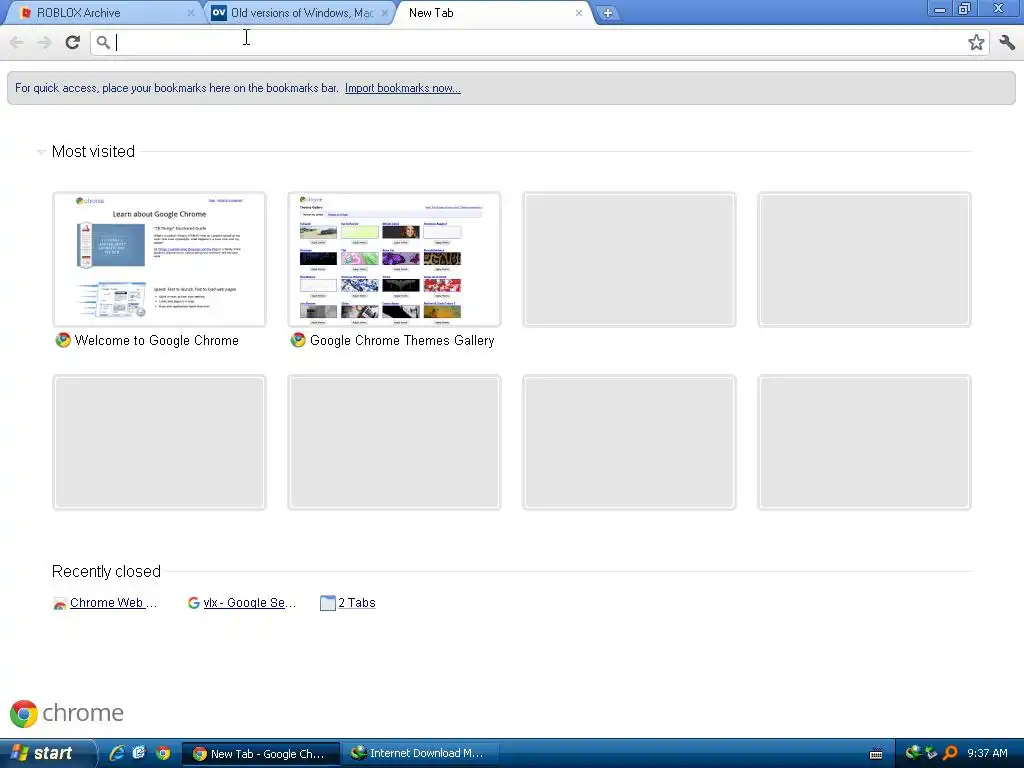This screenshot has width=1024, height=768.
Task: Close the ROBLOX Archive tab
Action: click(x=191, y=13)
